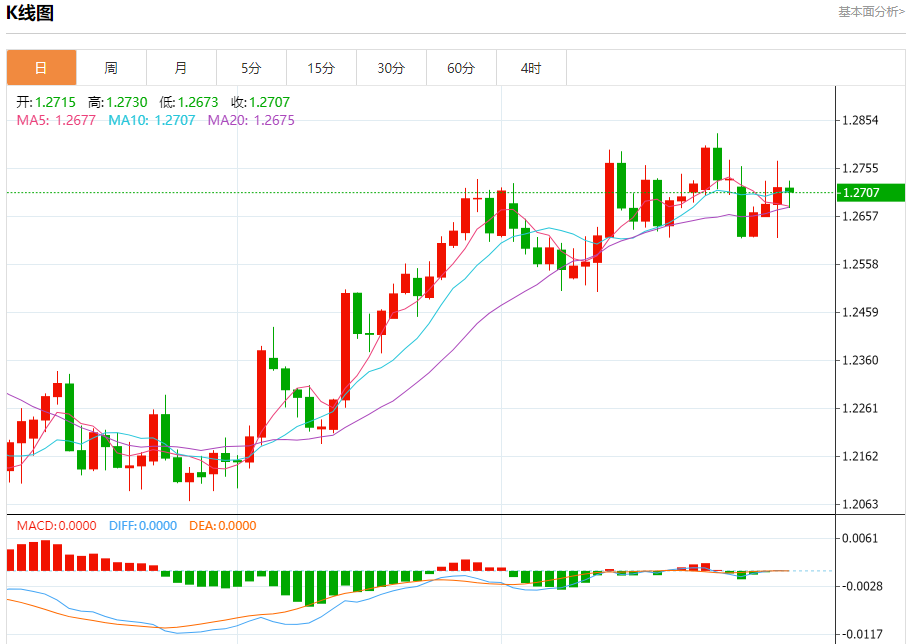Click the 1.2755 price axis label
The width and height of the screenshot is (913, 644).
(x=860, y=168)
